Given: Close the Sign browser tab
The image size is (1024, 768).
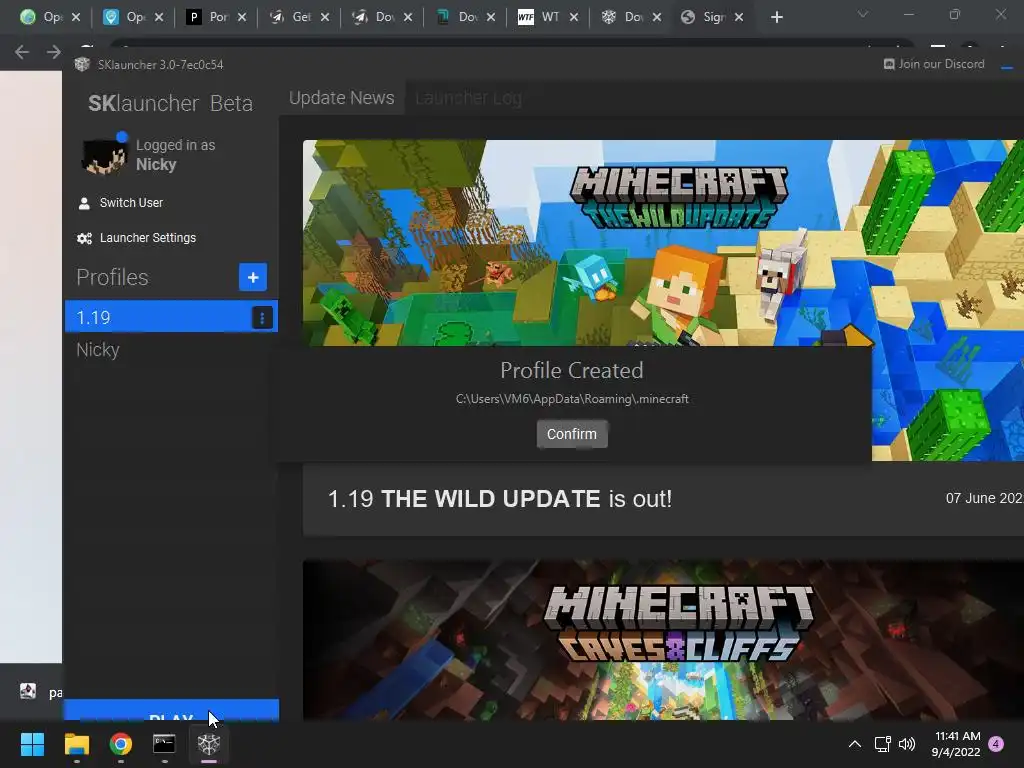Looking at the screenshot, I should pos(739,17).
